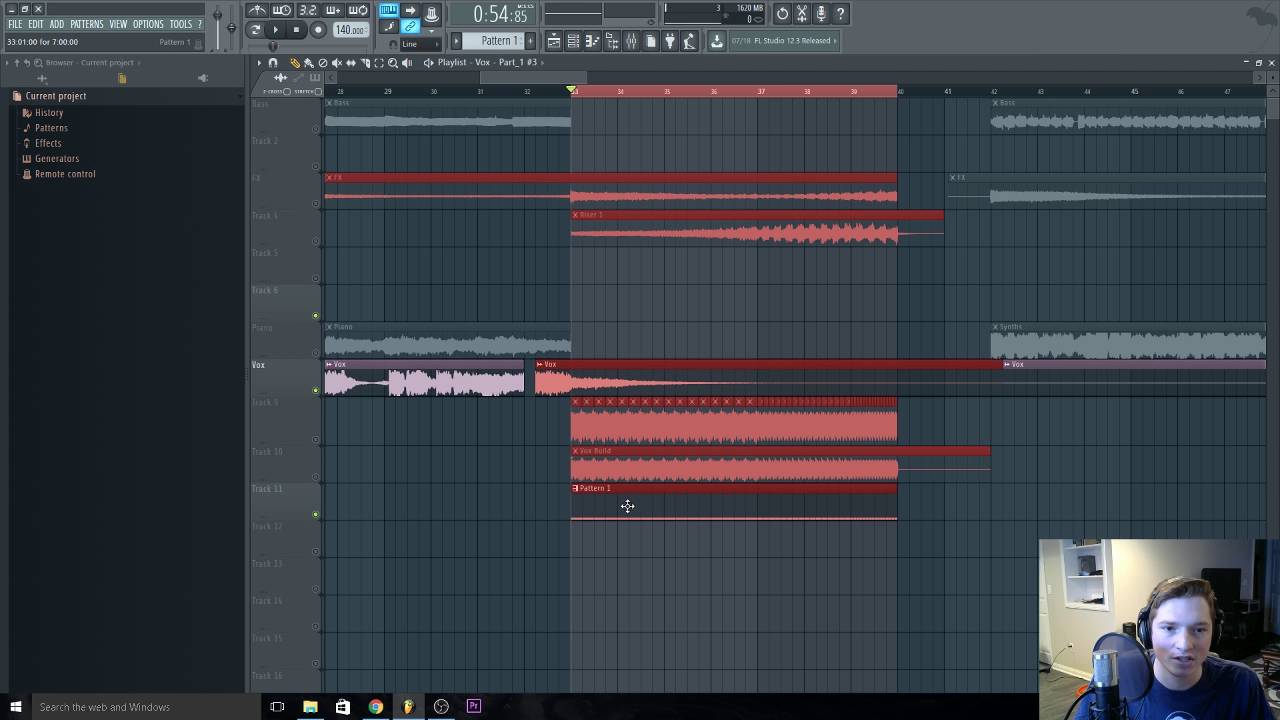Click the Stop transport button
Image resolution: width=1280 pixels, height=720 pixels.
click(296, 30)
